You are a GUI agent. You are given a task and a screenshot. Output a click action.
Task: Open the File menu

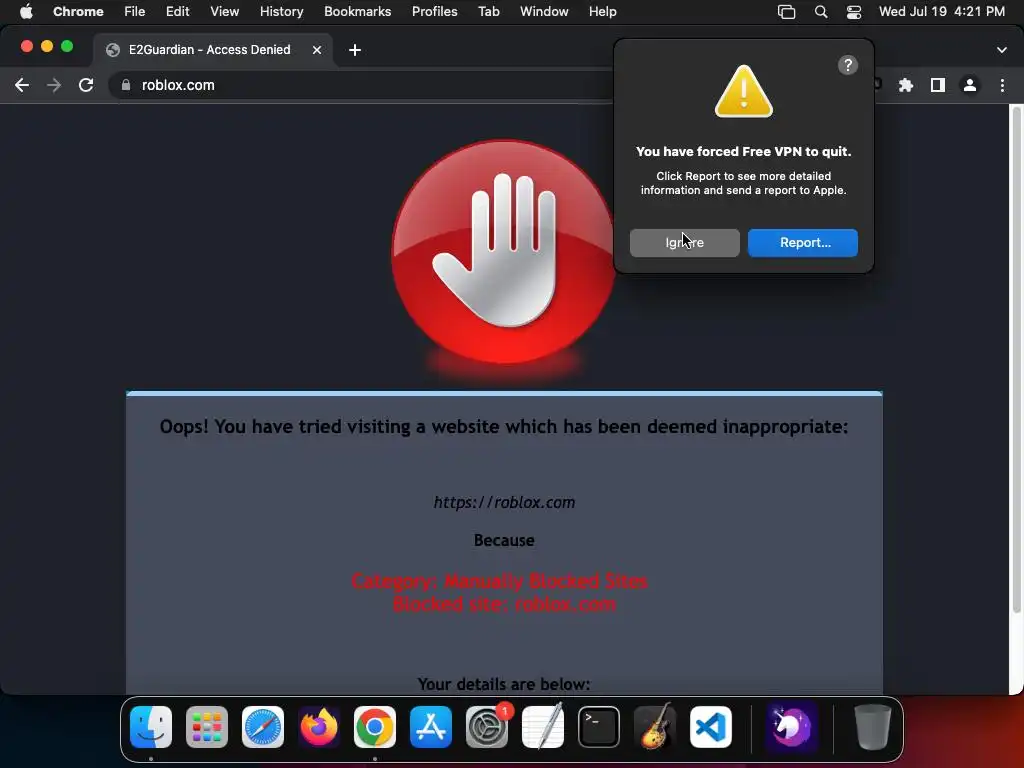pyautogui.click(x=135, y=12)
